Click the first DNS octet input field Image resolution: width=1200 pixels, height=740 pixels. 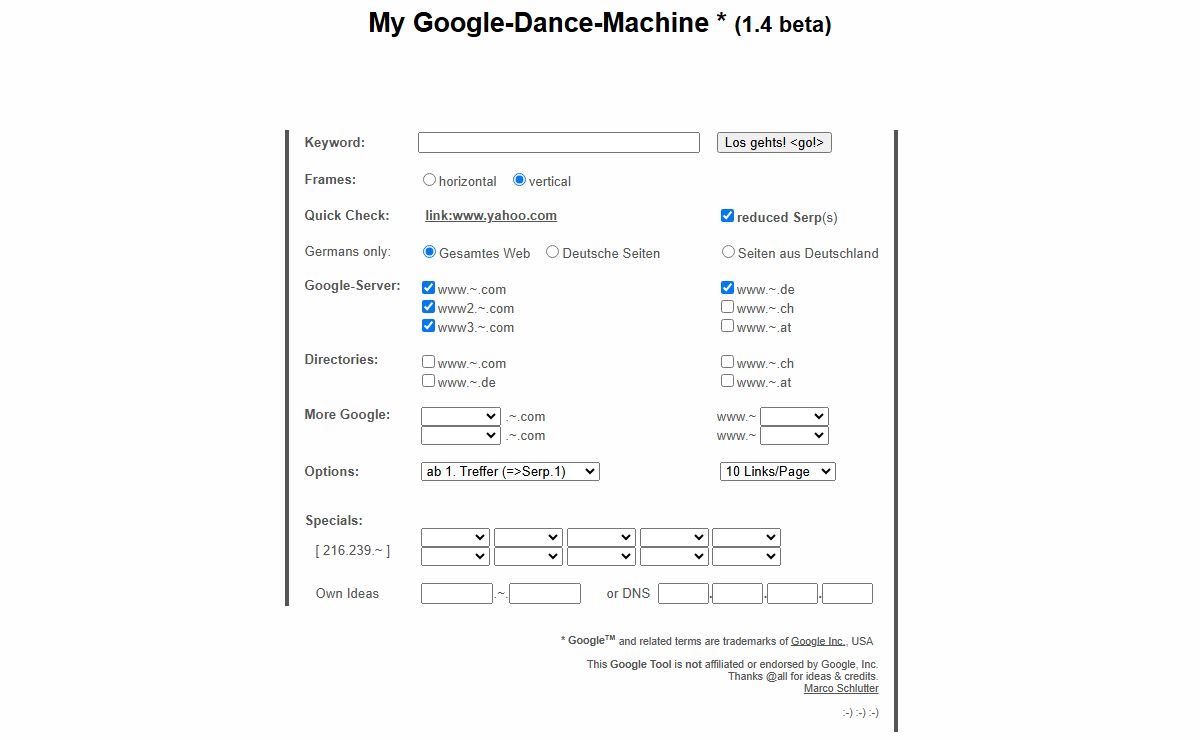(683, 593)
